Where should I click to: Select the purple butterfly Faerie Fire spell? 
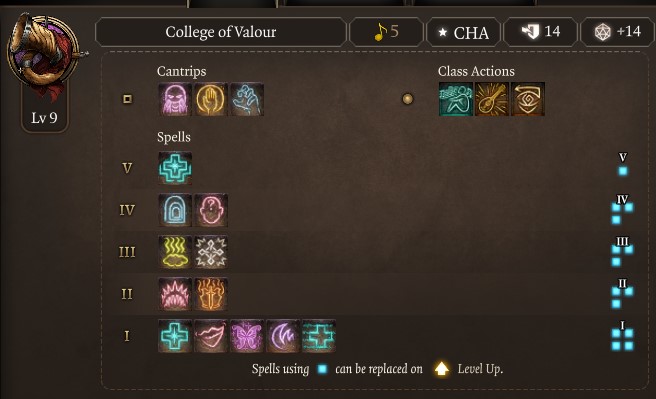coord(247,336)
